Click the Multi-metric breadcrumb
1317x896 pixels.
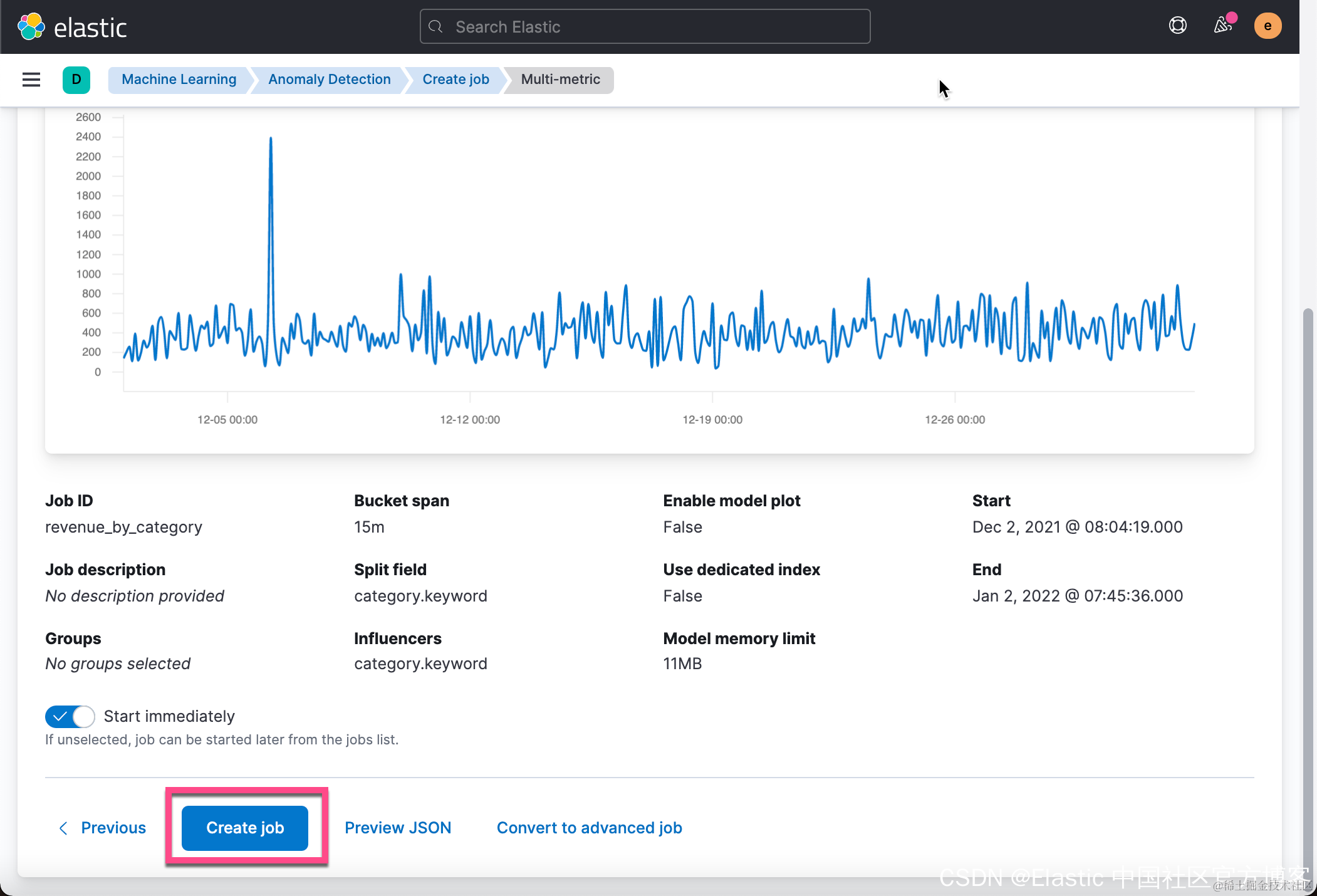(x=560, y=80)
